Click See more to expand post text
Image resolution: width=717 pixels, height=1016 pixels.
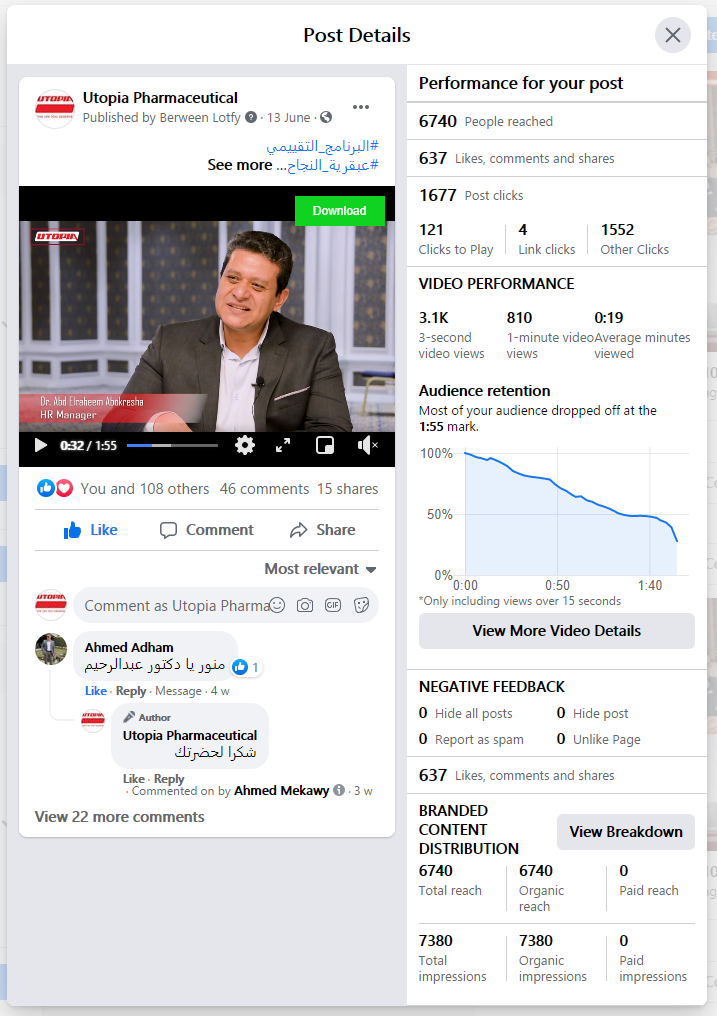coord(240,165)
